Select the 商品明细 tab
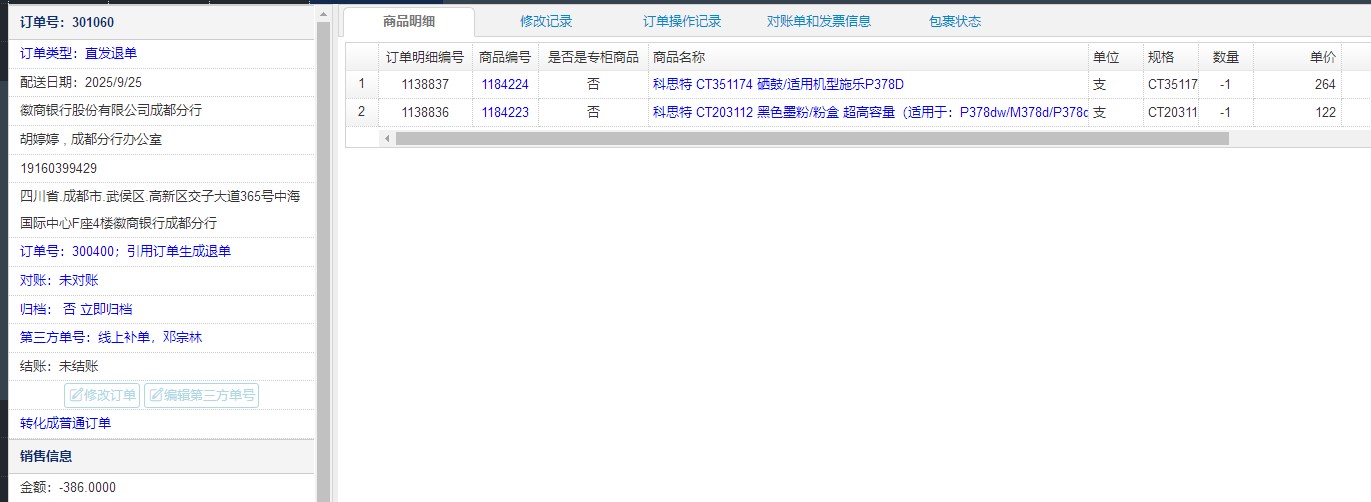Viewport: 1371px width, 502px height. tap(408, 21)
